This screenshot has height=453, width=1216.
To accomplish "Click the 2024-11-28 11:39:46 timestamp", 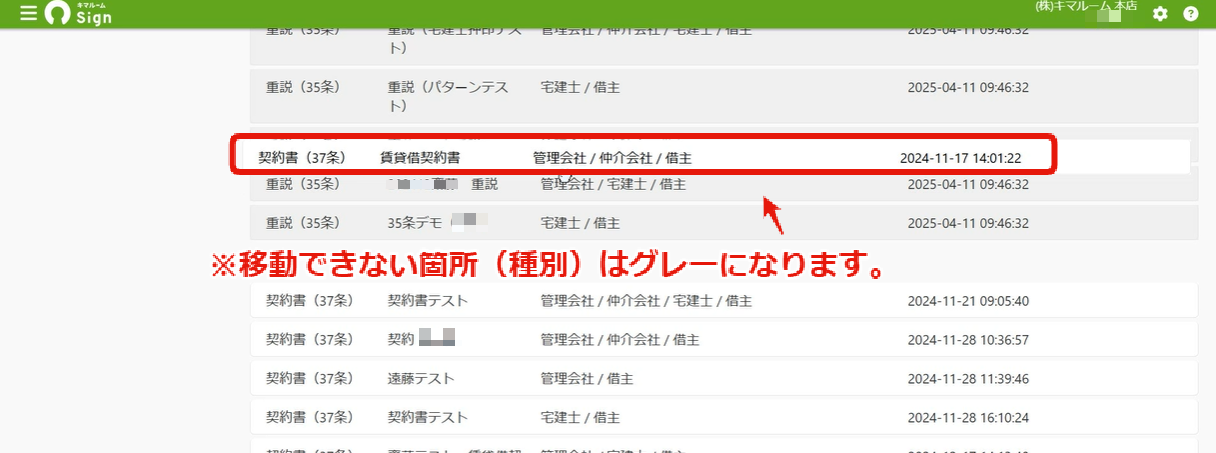I will pos(968,378).
